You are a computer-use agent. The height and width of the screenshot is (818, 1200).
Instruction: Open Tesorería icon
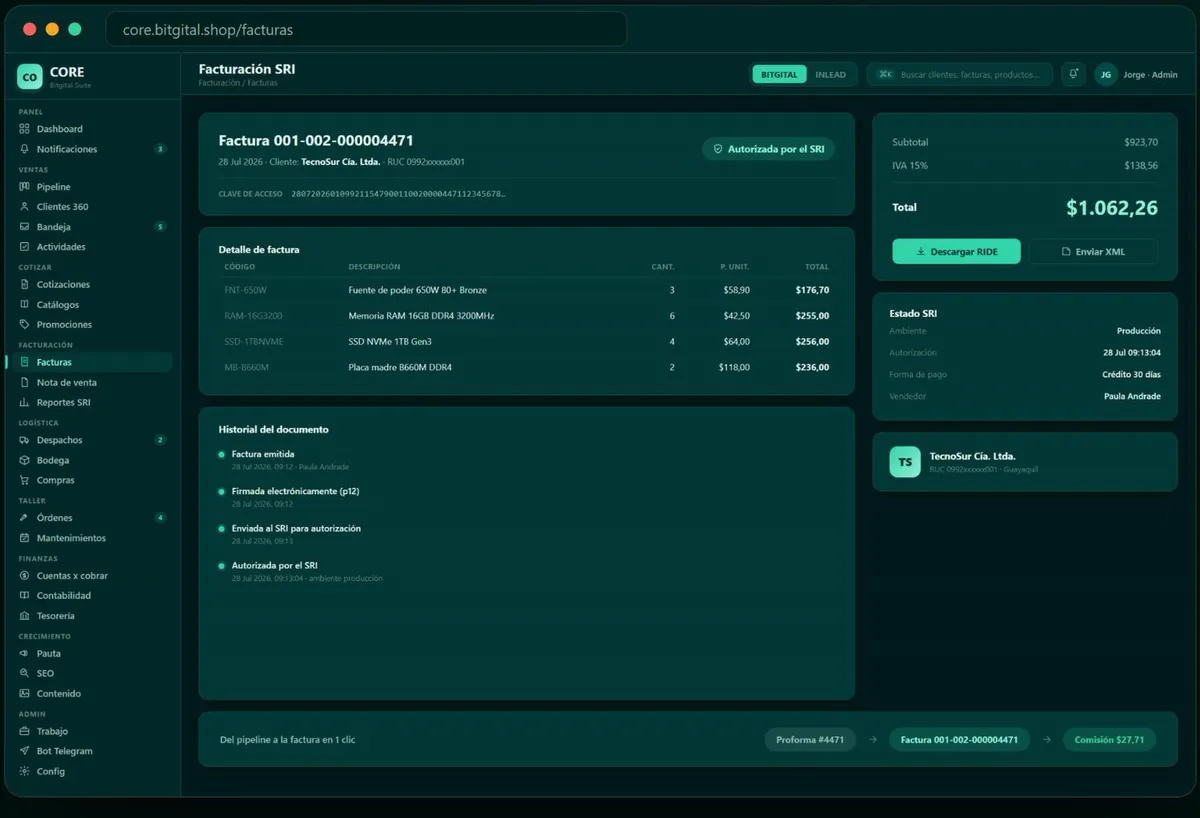25,616
